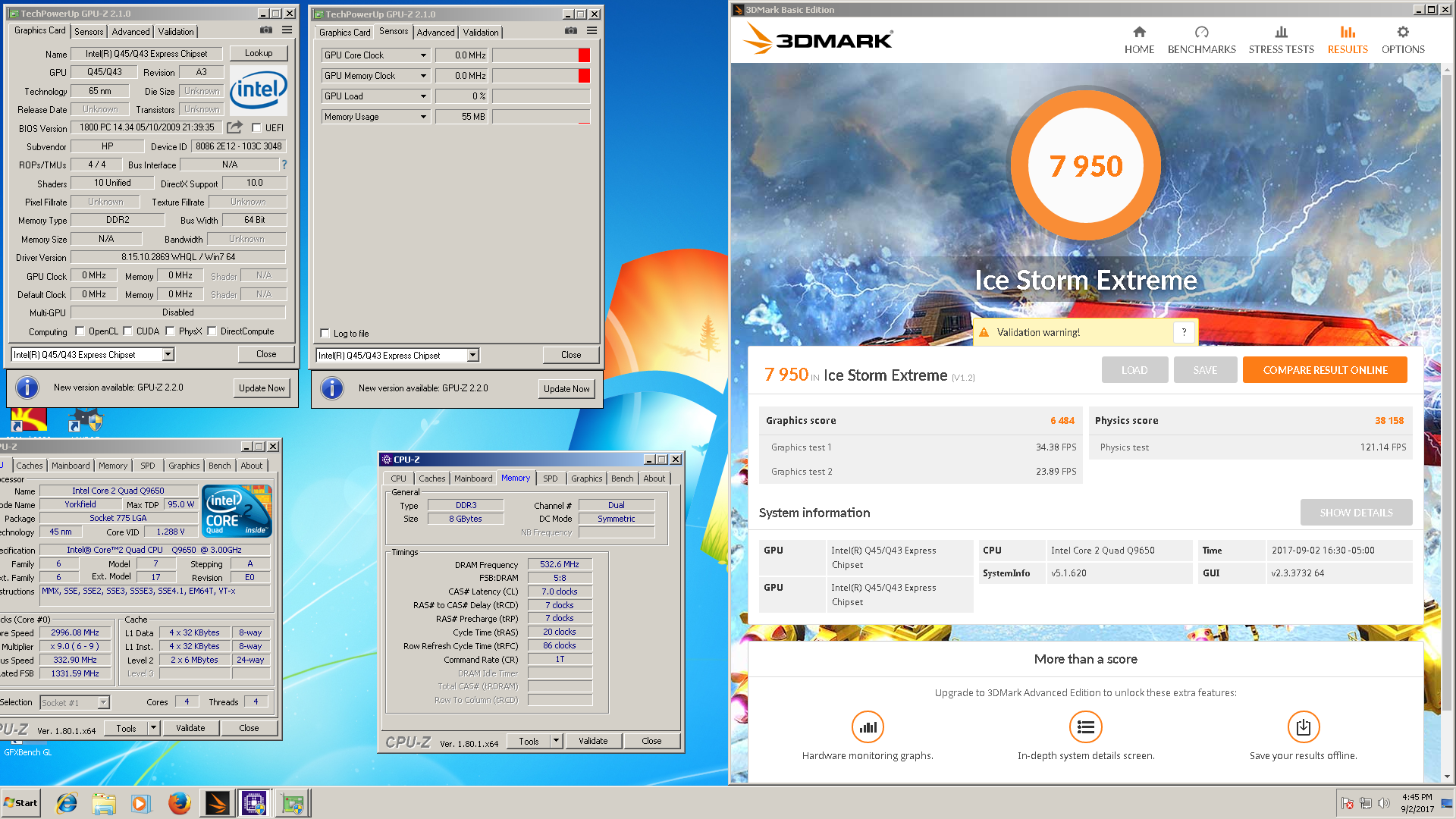Toggle UEFI checkbox in GPU-Z
This screenshot has height=819, width=1456.
tap(256, 128)
